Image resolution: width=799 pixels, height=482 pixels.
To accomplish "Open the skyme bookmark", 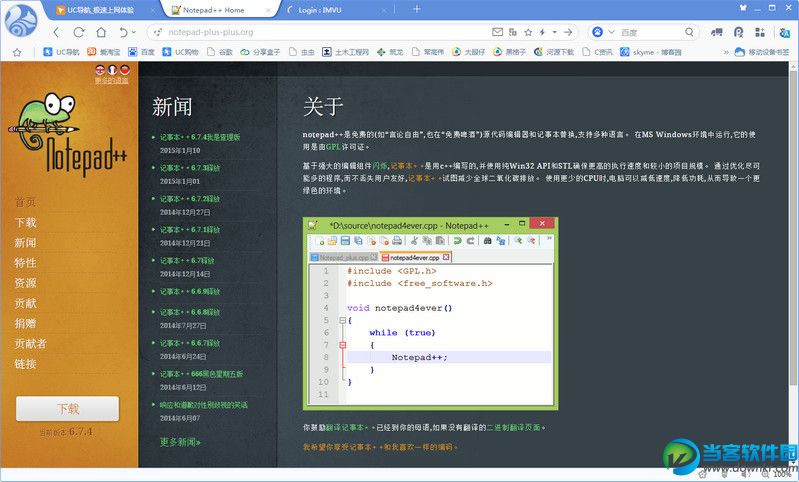I will [650, 52].
